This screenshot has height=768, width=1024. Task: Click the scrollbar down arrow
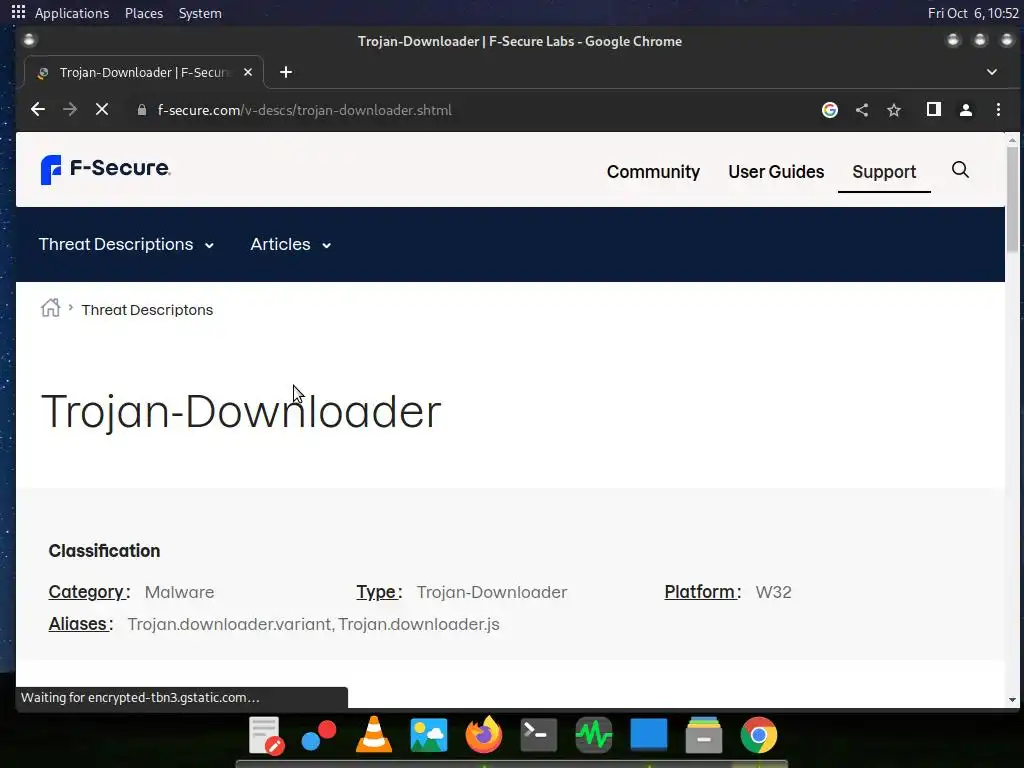(1012, 699)
